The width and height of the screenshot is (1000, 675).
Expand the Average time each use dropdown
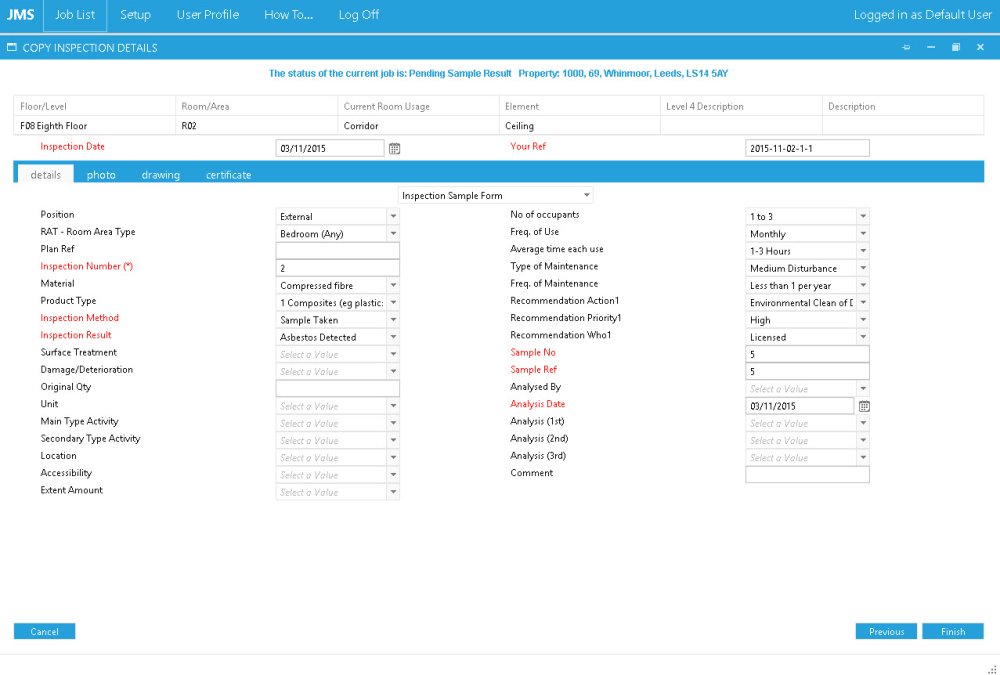863,251
